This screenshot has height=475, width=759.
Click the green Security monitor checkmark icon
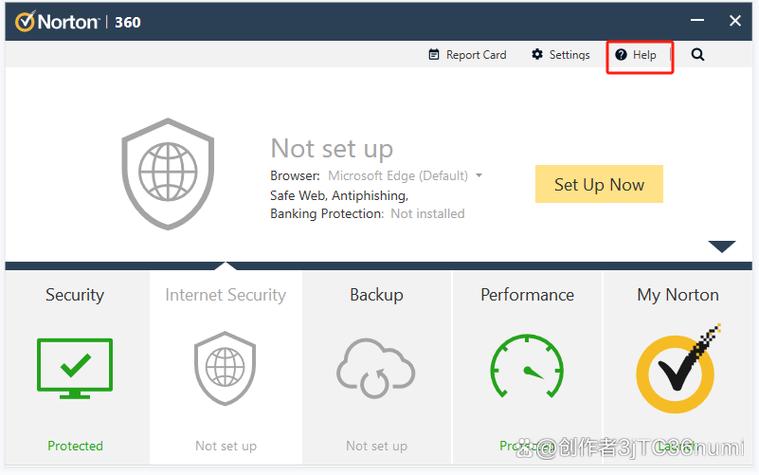[75, 368]
